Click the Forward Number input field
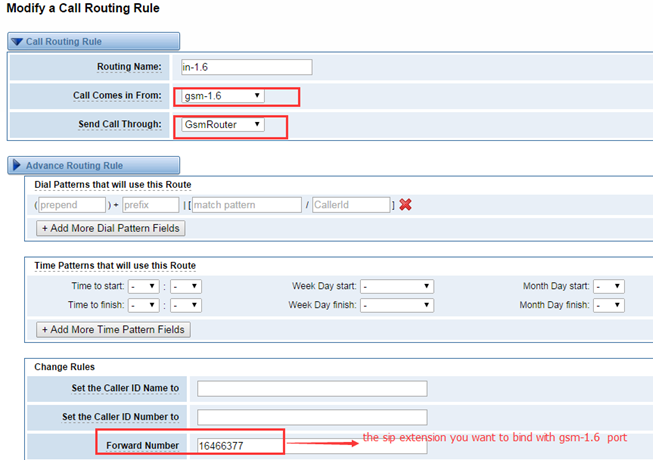Image resolution: width=653 pixels, height=460 pixels. pyautogui.click(x=312, y=446)
